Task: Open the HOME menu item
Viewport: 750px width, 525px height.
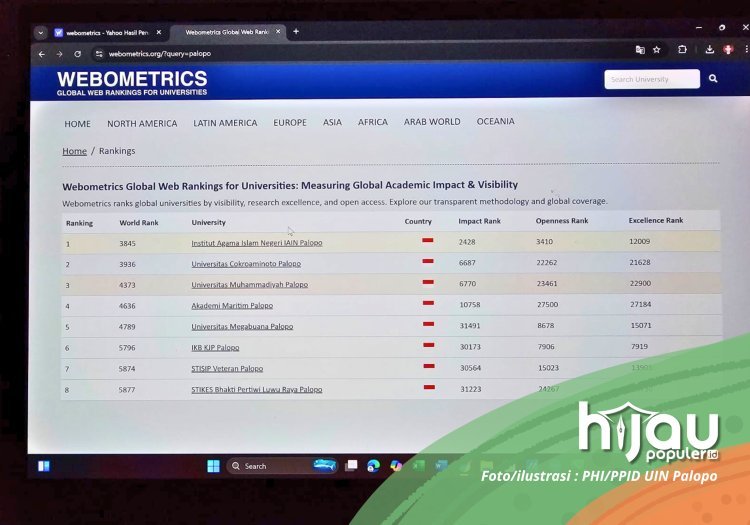Action: 77,124
